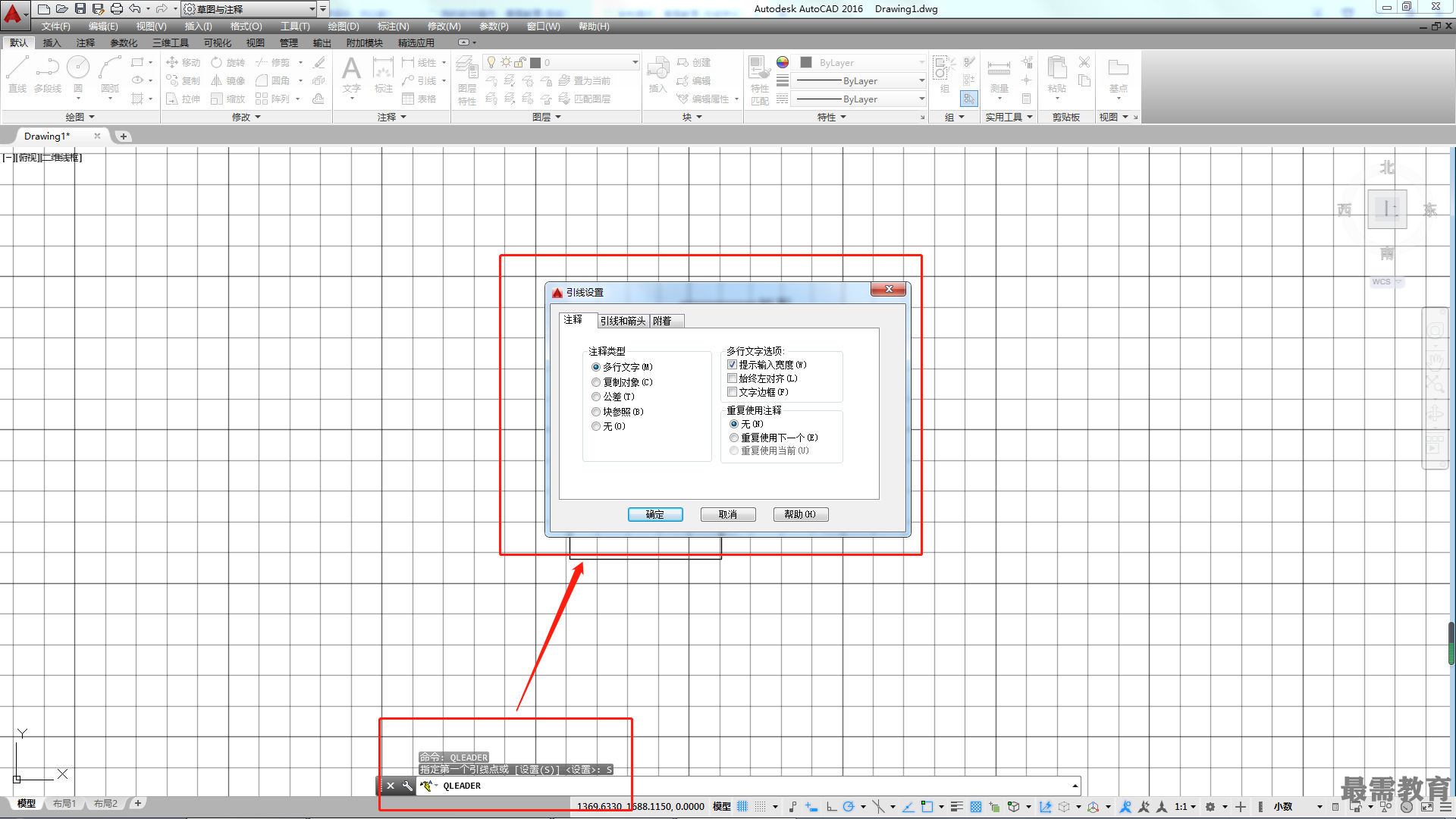The image size is (1456, 819).
Task: Click the Plot (print) icon in quick access toolbar
Action: coord(116,9)
